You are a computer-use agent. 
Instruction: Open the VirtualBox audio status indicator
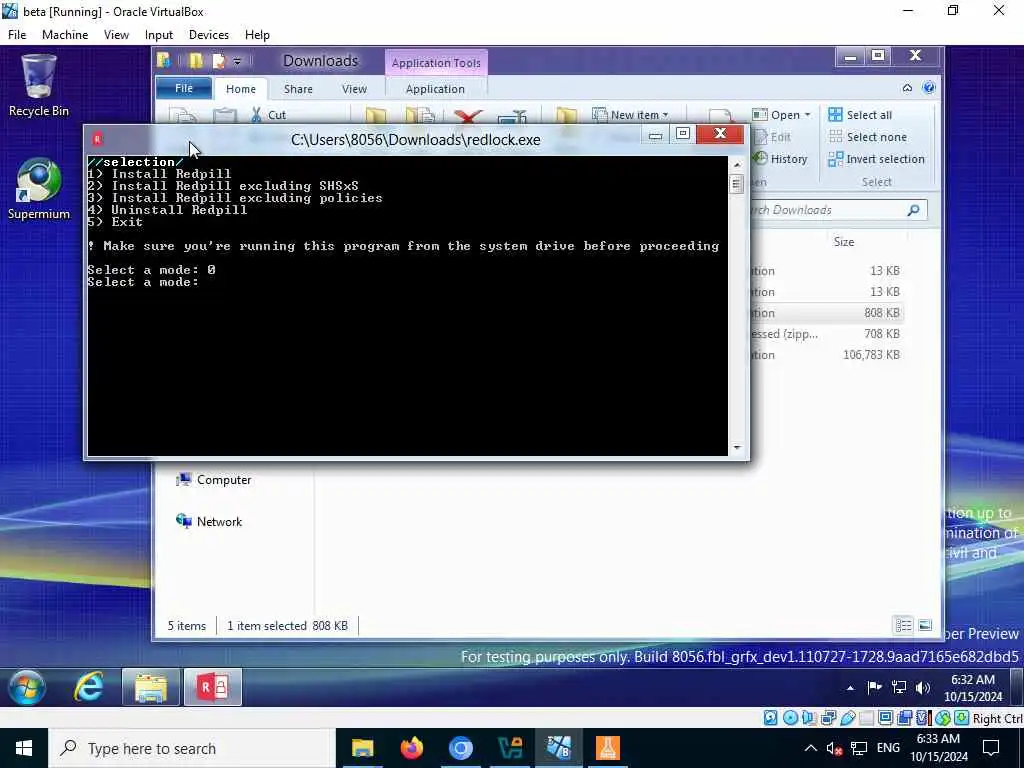pos(809,718)
